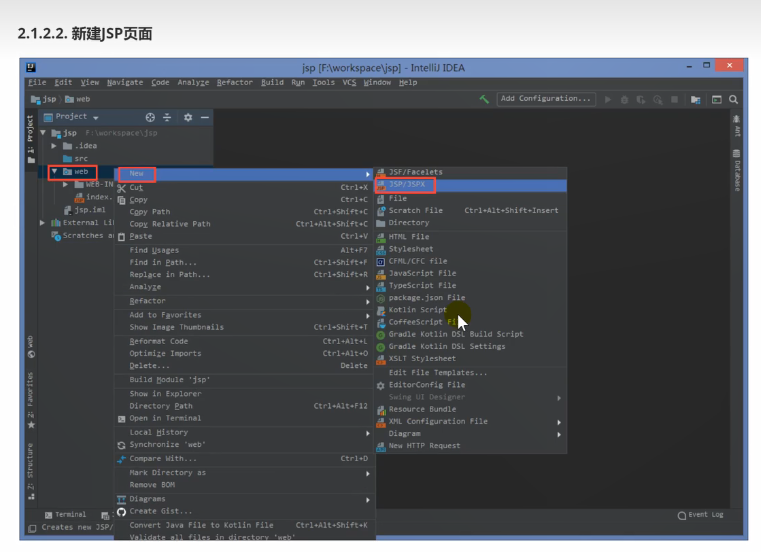Select Stylesheet in New submenu
The image size is (761, 552).
(x=471, y=249)
